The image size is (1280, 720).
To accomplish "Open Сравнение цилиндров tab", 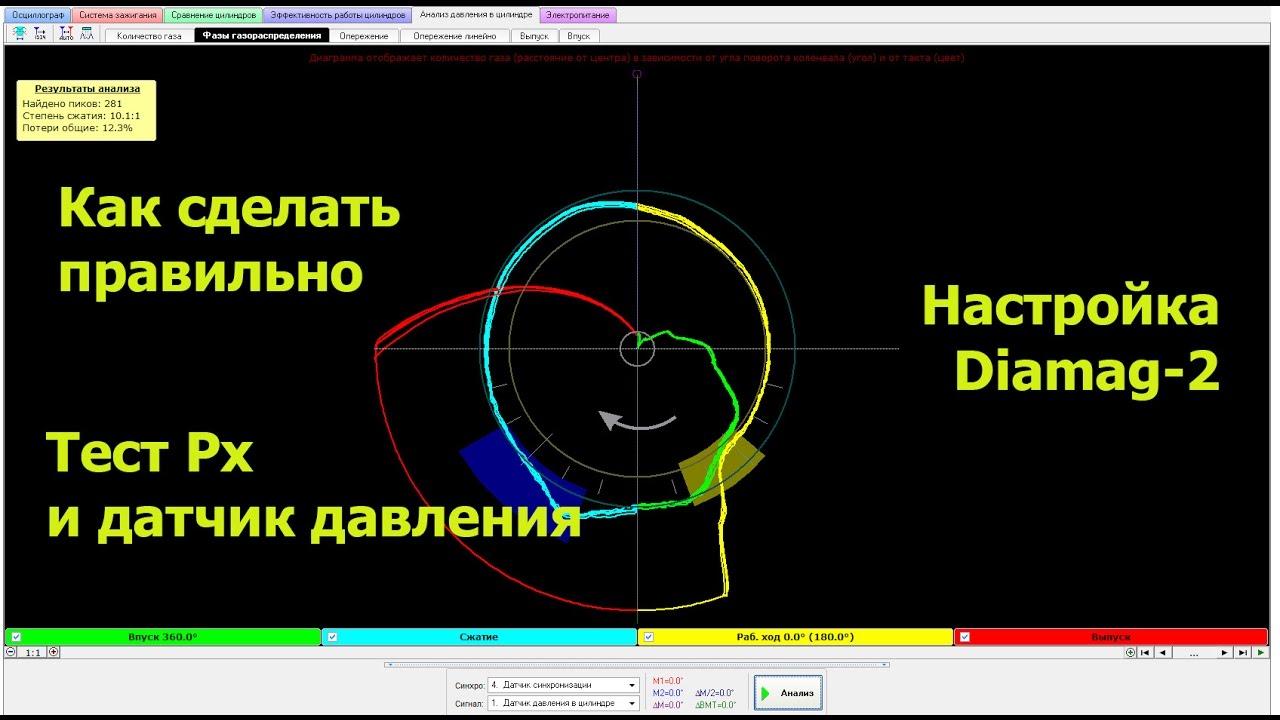I will (214, 15).
